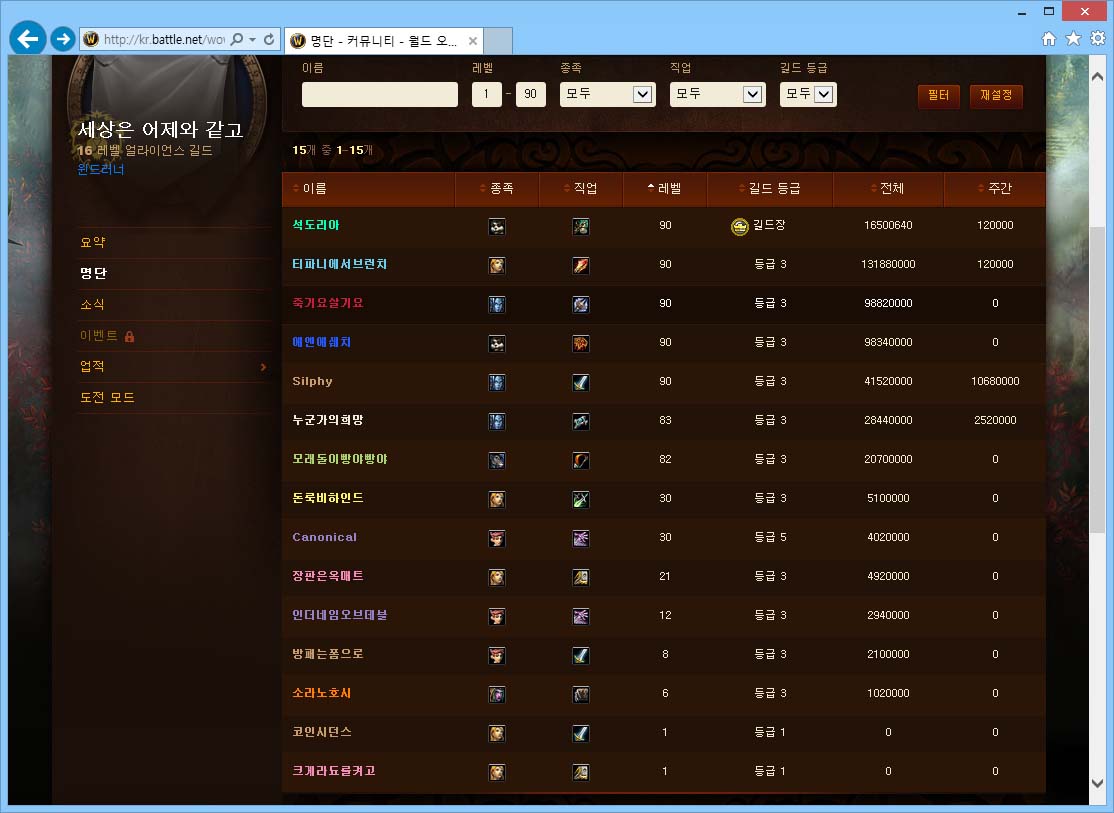Click the class icon in Silphy row
This screenshot has height=813, width=1114.
pyautogui.click(x=581, y=382)
